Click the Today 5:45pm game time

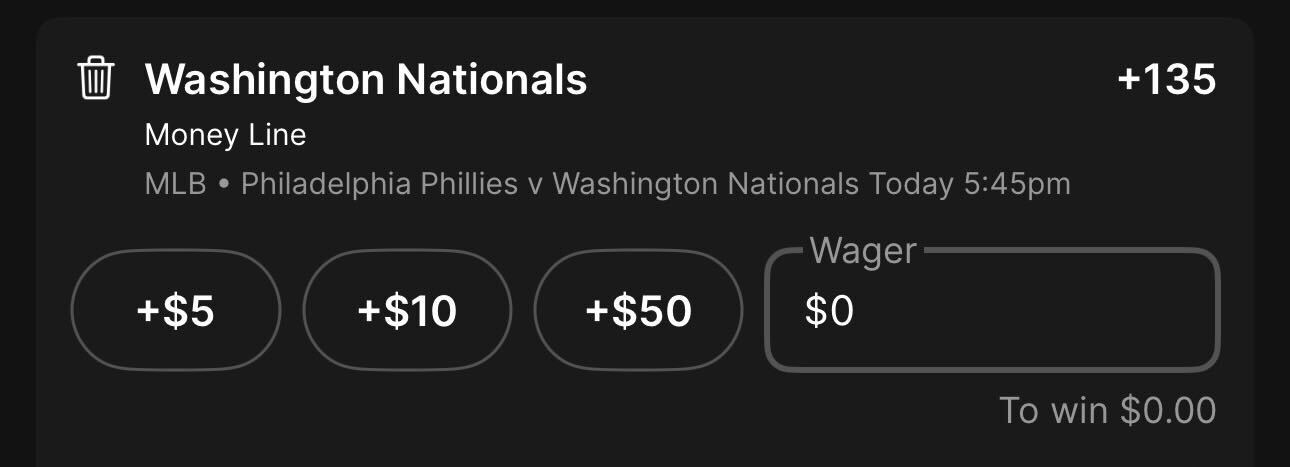[x=970, y=184]
